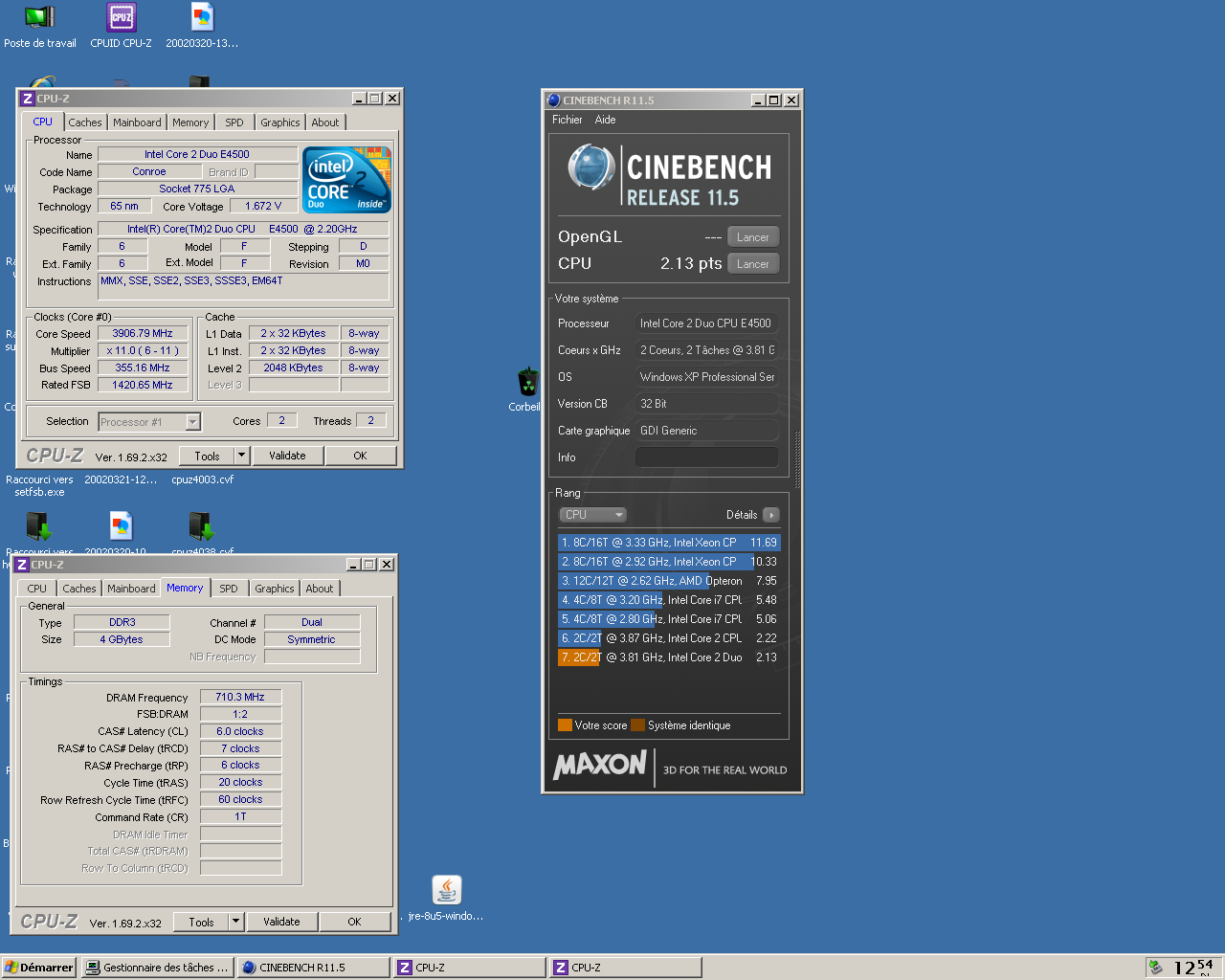The width and height of the screenshot is (1225, 980).
Task: Open the Processor #1 Selection dropdown
Action: click(149, 422)
